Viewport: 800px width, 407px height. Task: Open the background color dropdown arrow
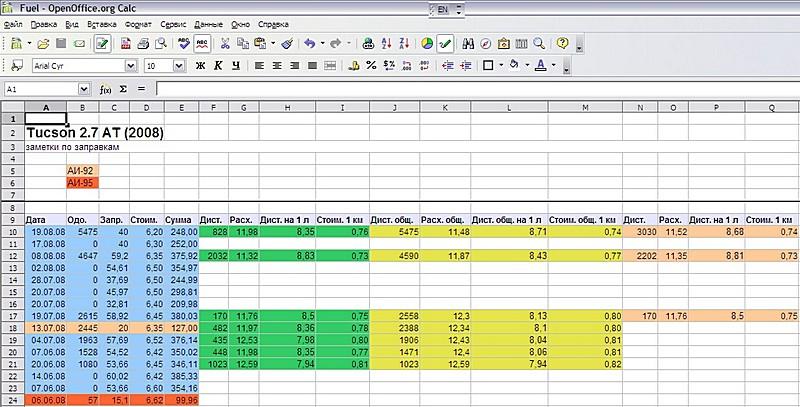[527, 66]
